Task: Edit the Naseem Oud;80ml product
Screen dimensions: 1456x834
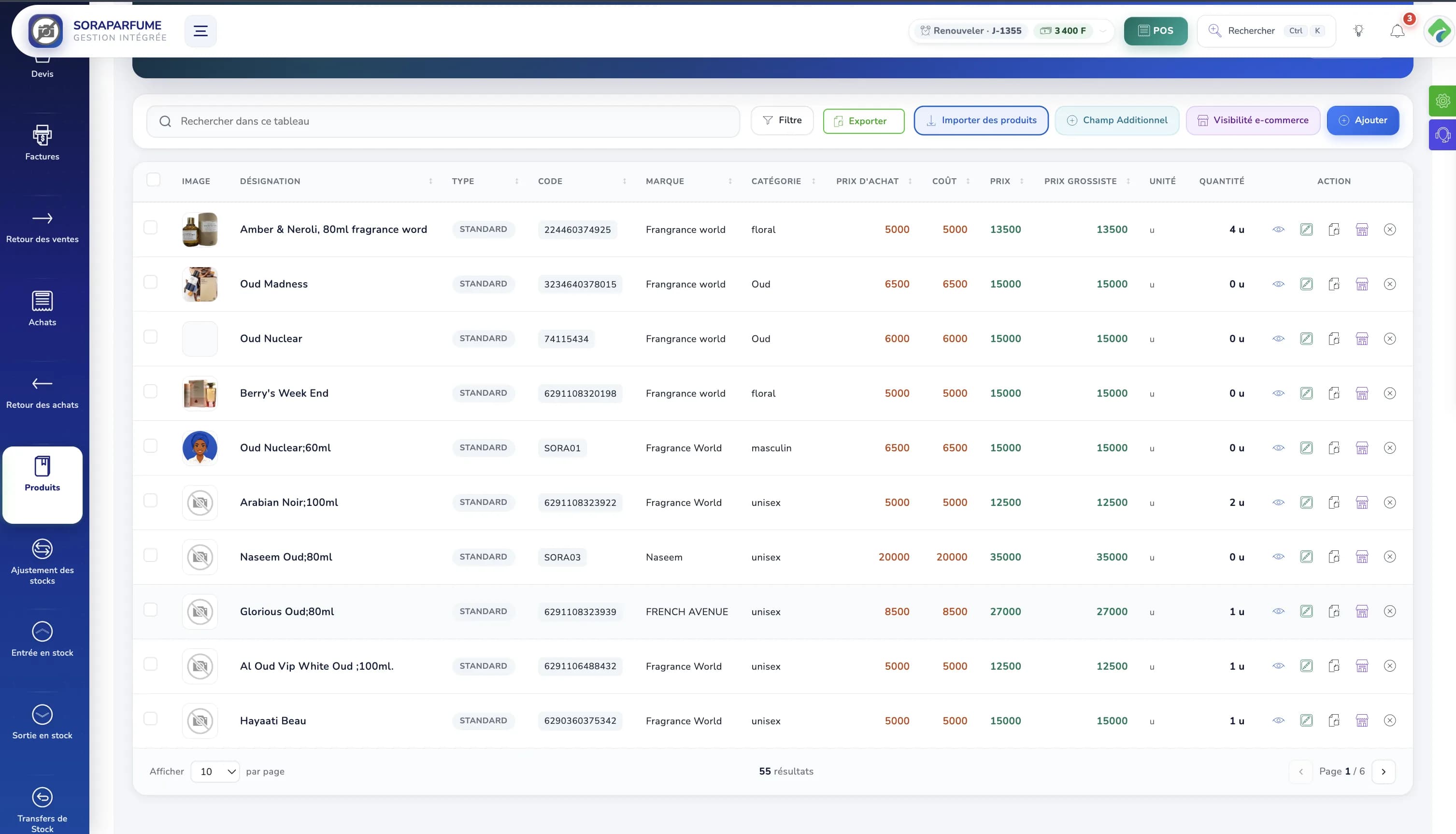Action: coord(1306,557)
